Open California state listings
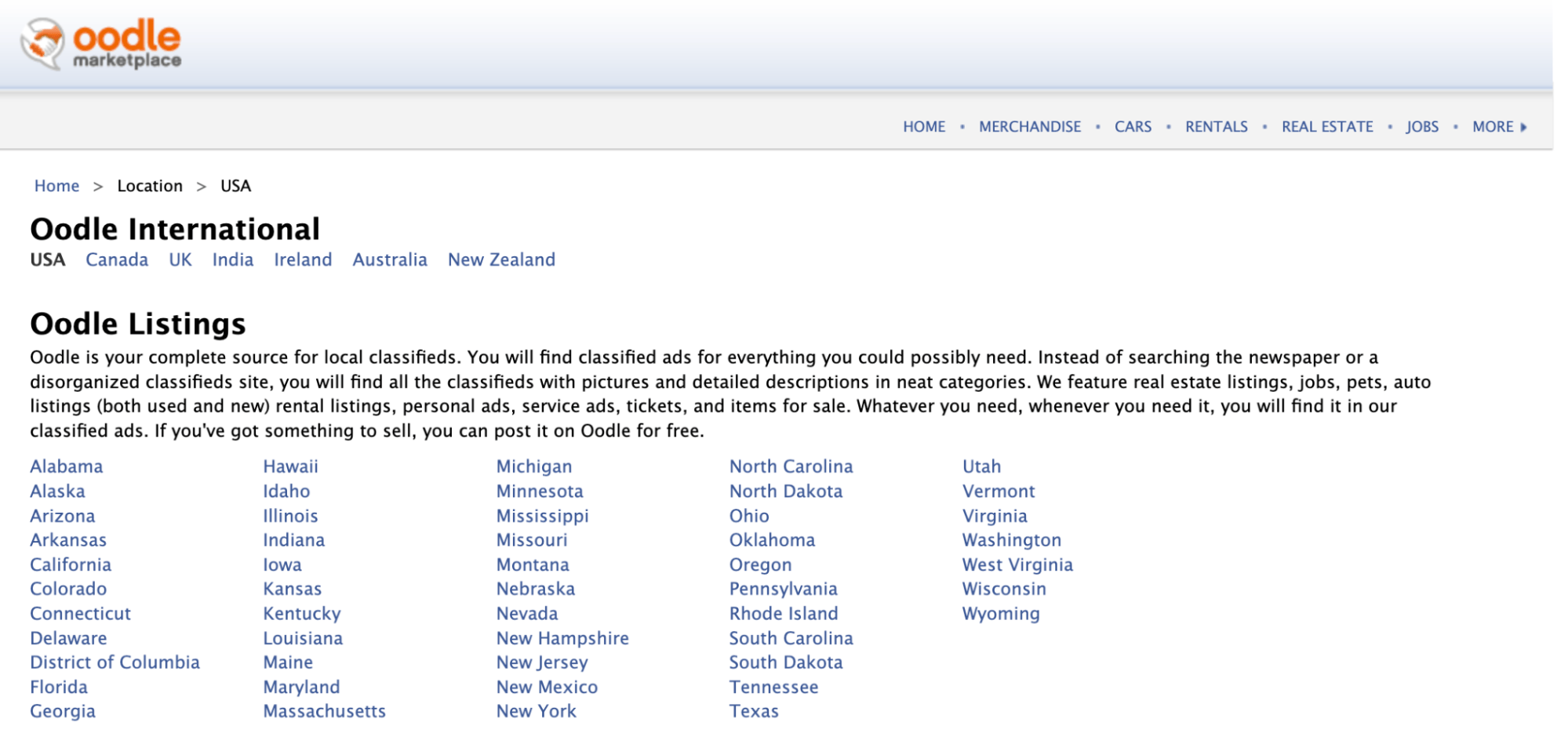 (x=71, y=564)
